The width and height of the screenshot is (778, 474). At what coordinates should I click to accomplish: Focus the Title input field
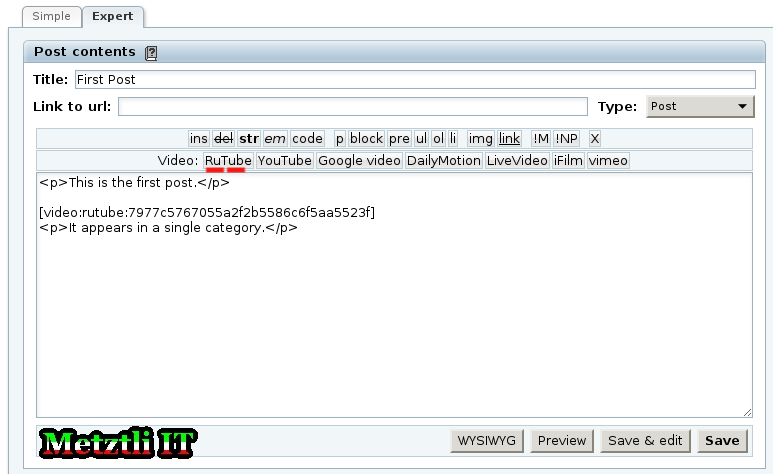pos(415,79)
